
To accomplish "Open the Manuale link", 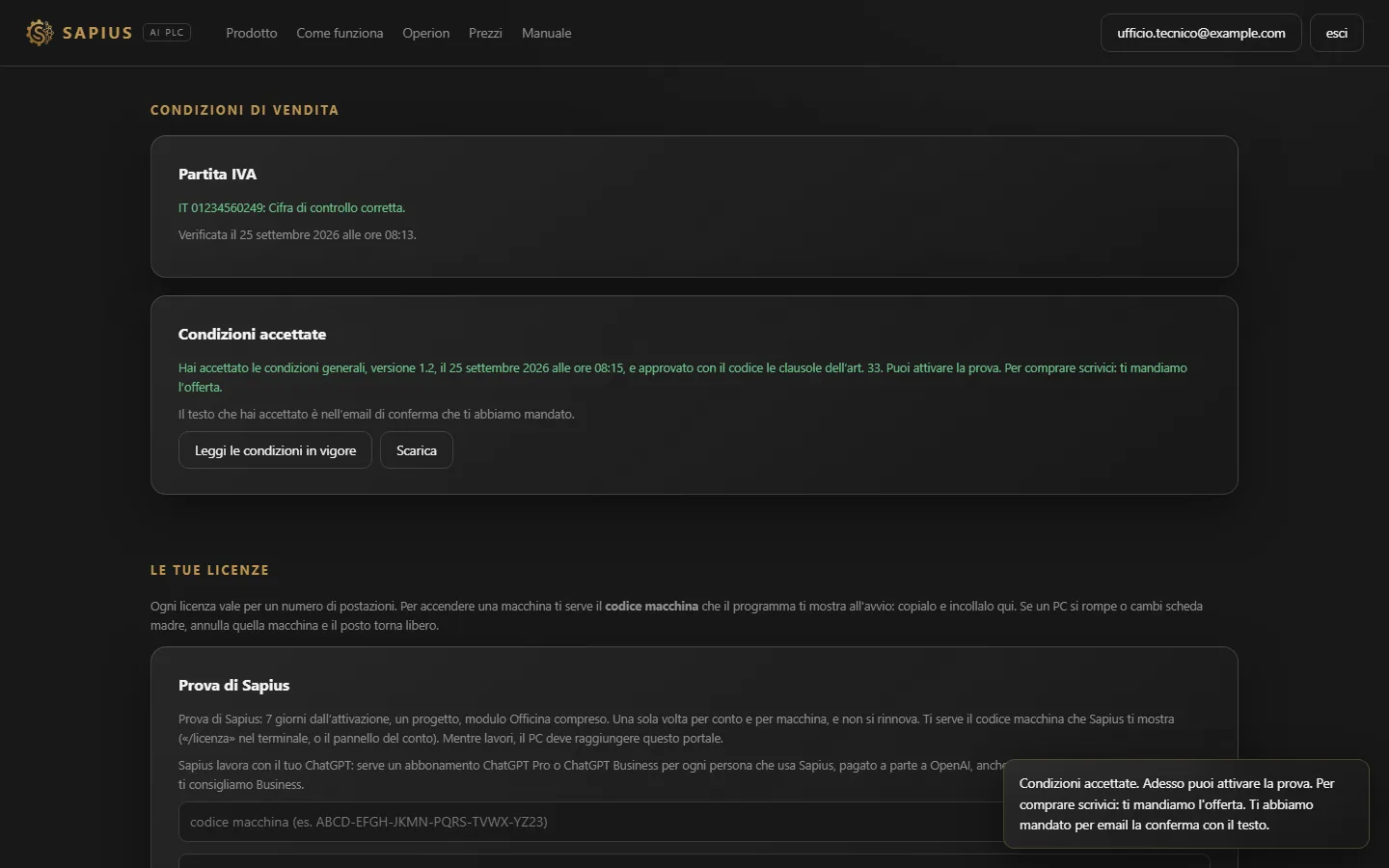I will [547, 33].
